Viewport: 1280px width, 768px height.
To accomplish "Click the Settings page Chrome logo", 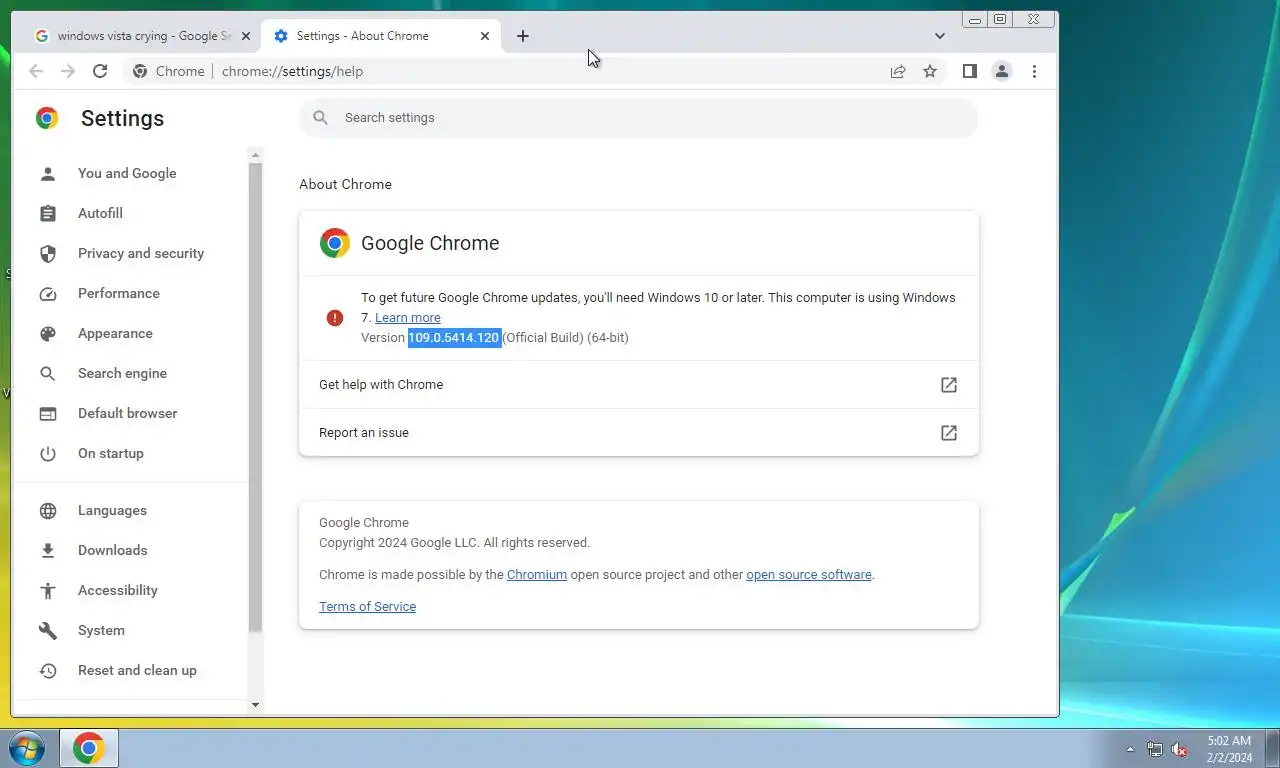I will 47,118.
